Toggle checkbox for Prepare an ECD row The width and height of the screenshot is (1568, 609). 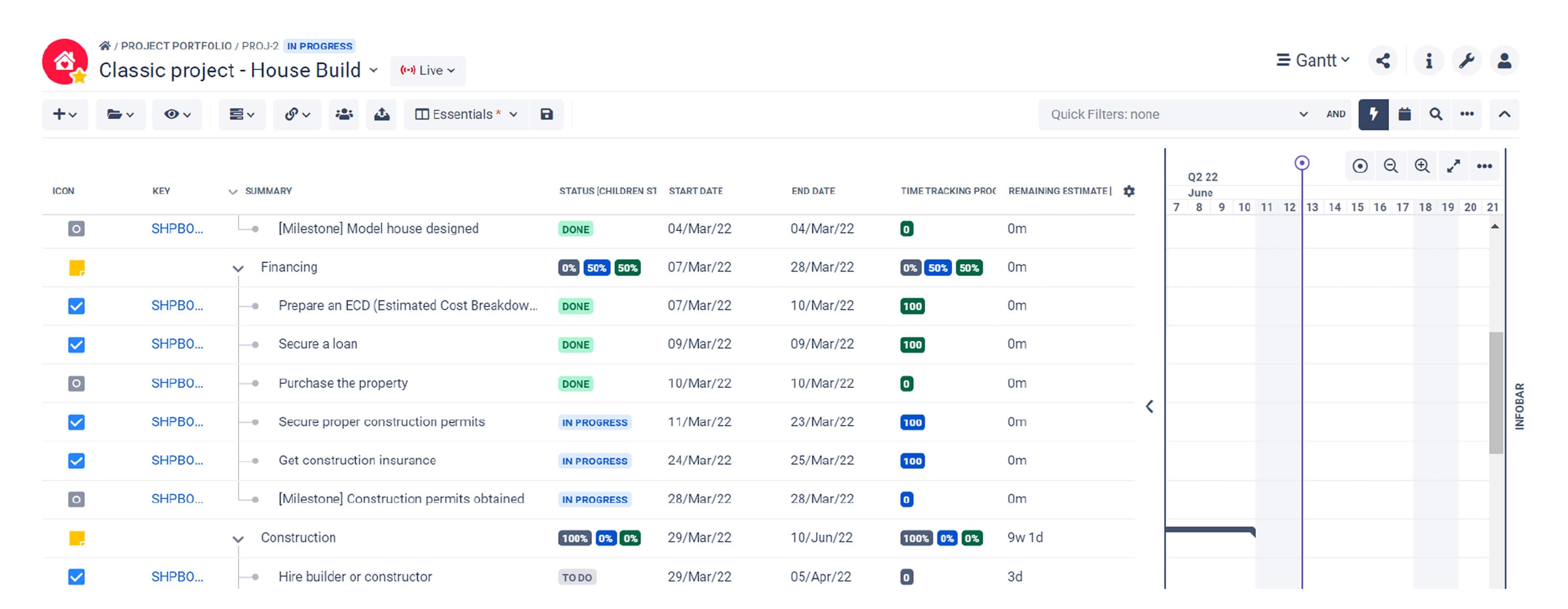coord(76,306)
